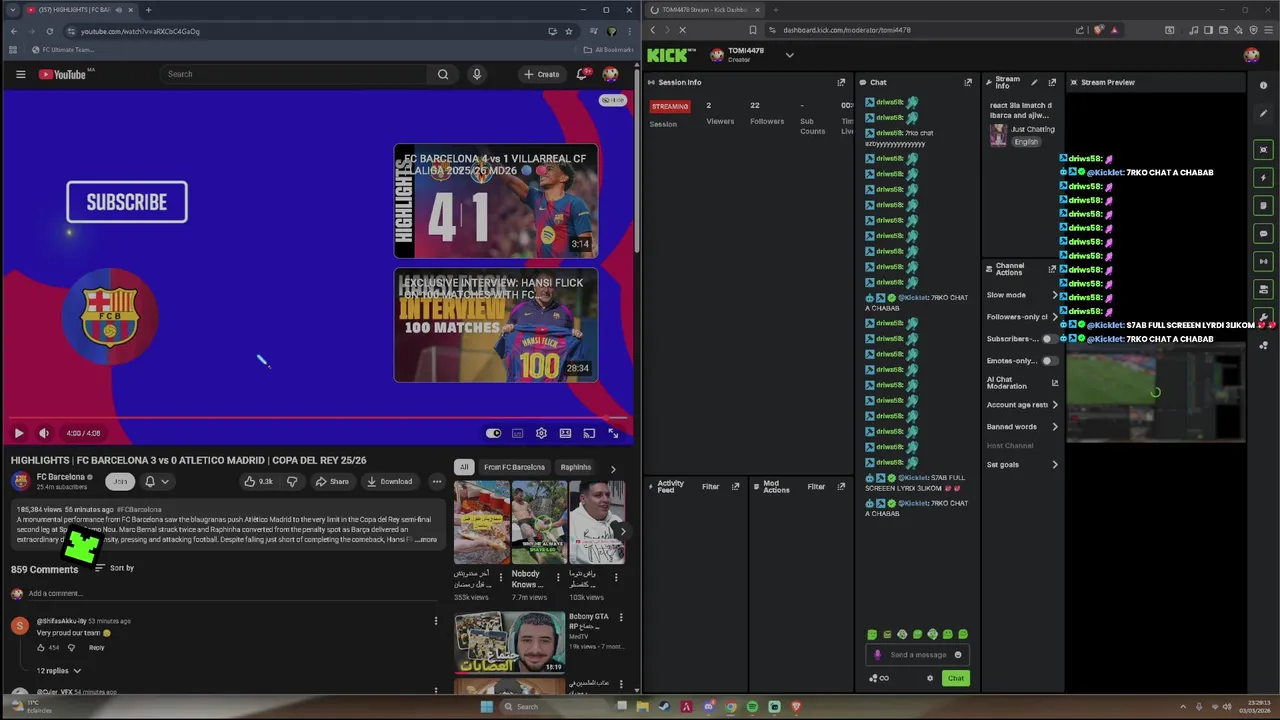
Task: Open Steam from the Windows taskbar
Action: click(x=664, y=707)
